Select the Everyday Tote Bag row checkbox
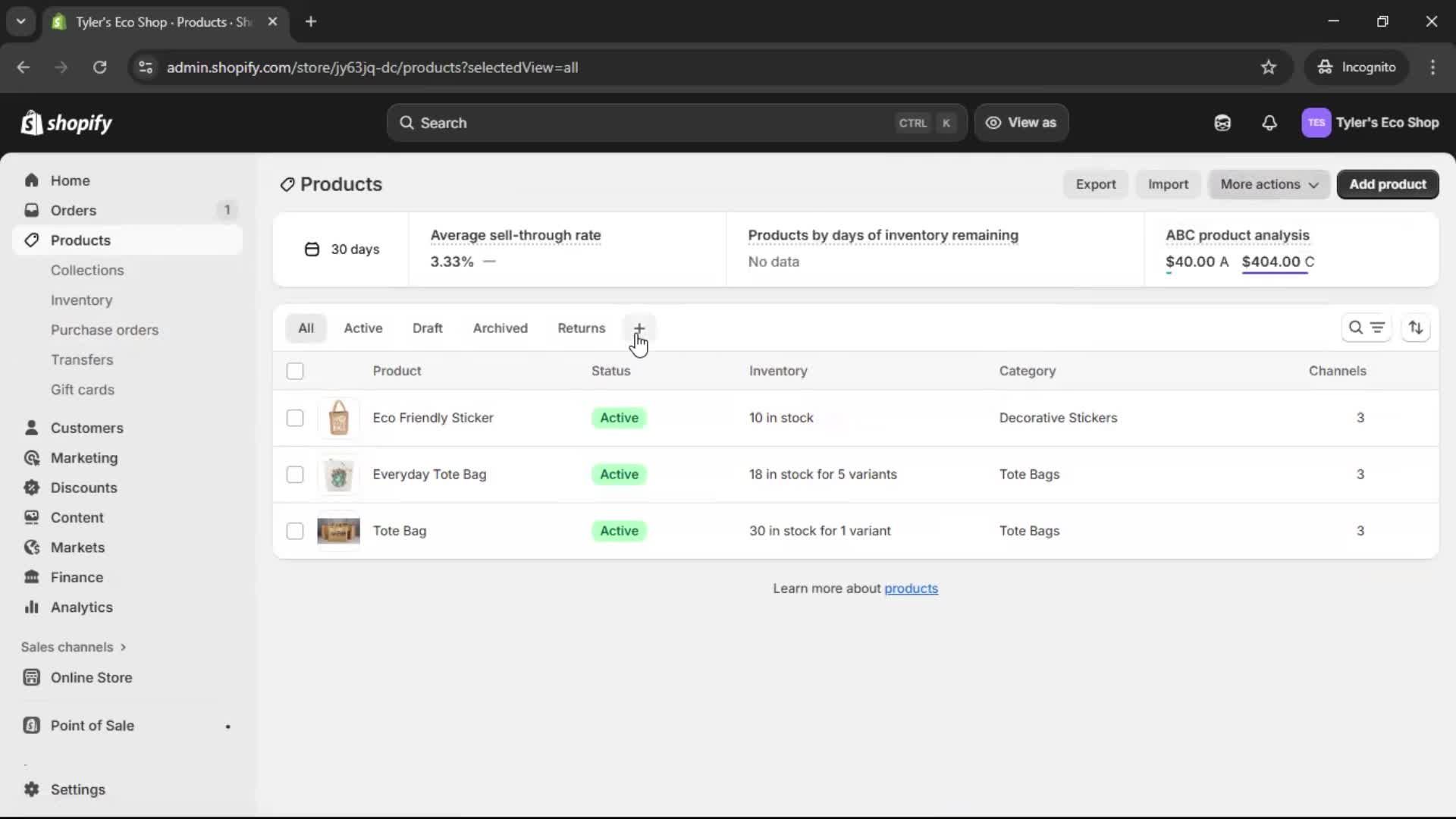1456x819 pixels. [295, 475]
